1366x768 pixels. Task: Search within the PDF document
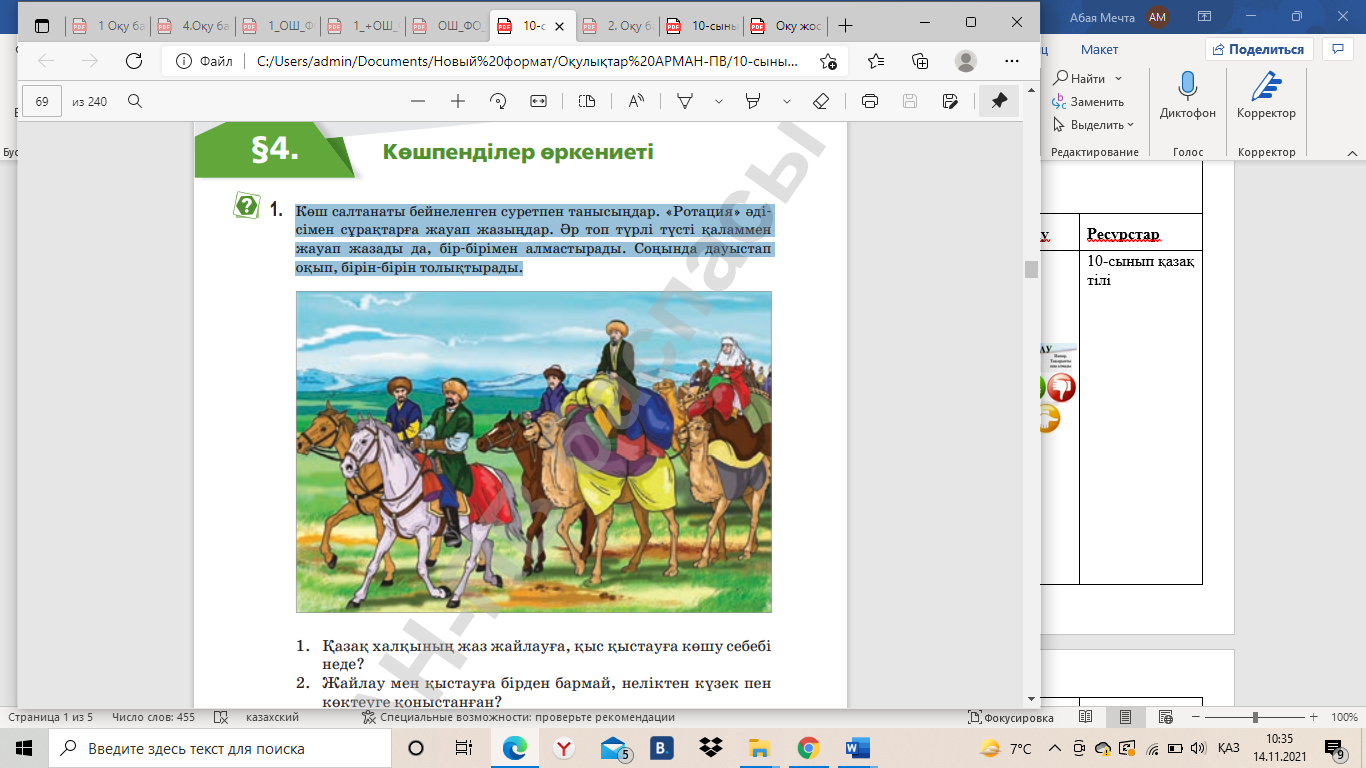click(x=135, y=101)
